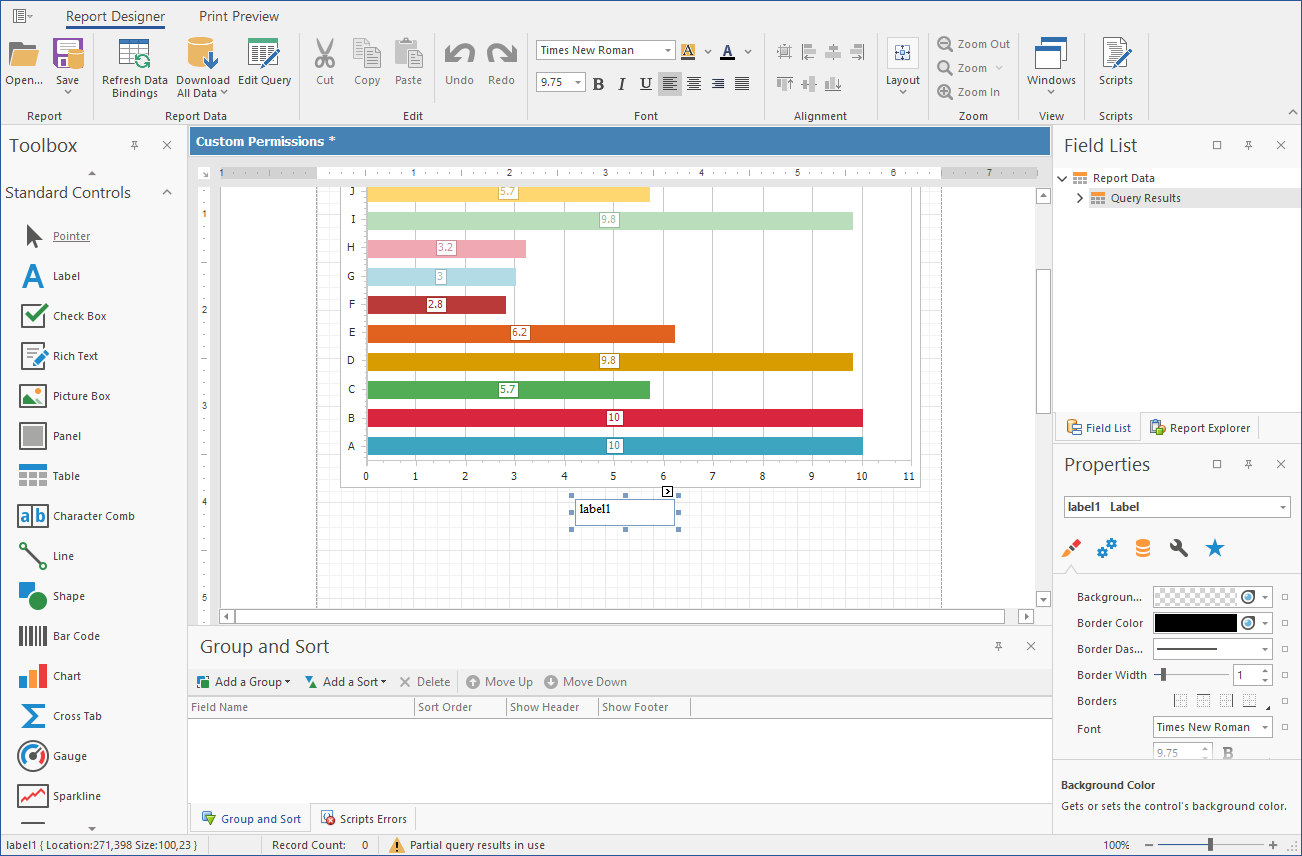Click the Edit Query icon
1302x856 pixels.
(x=264, y=54)
